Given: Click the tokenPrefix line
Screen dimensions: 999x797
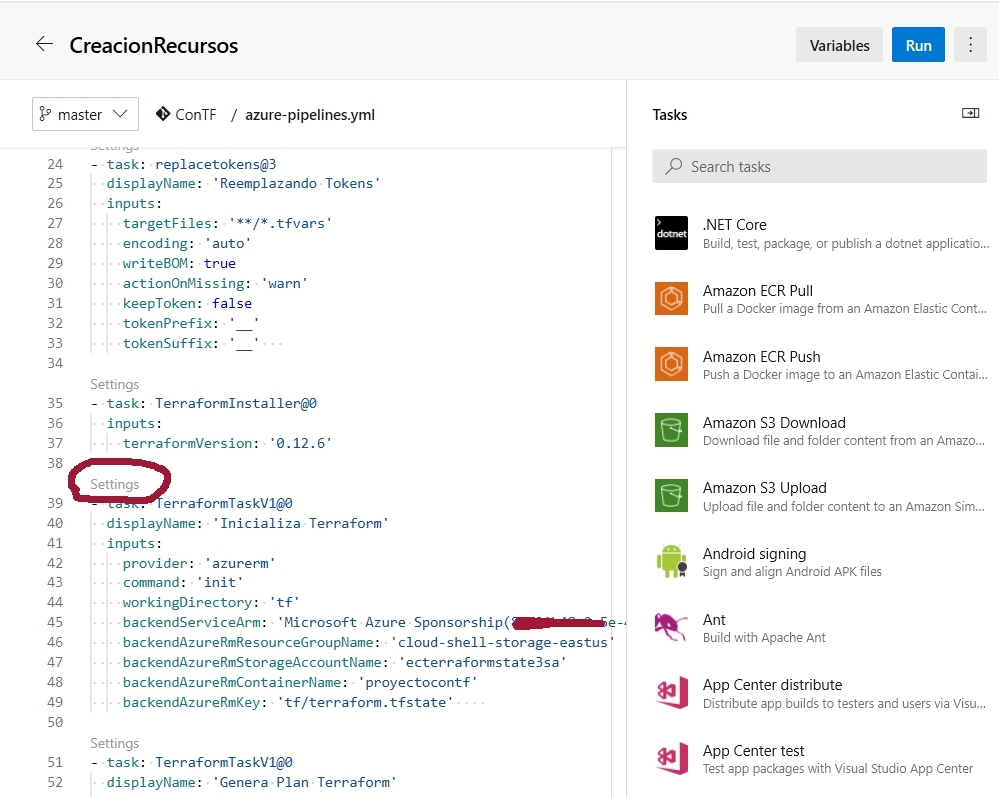Looking at the screenshot, I should coord(191,323).
